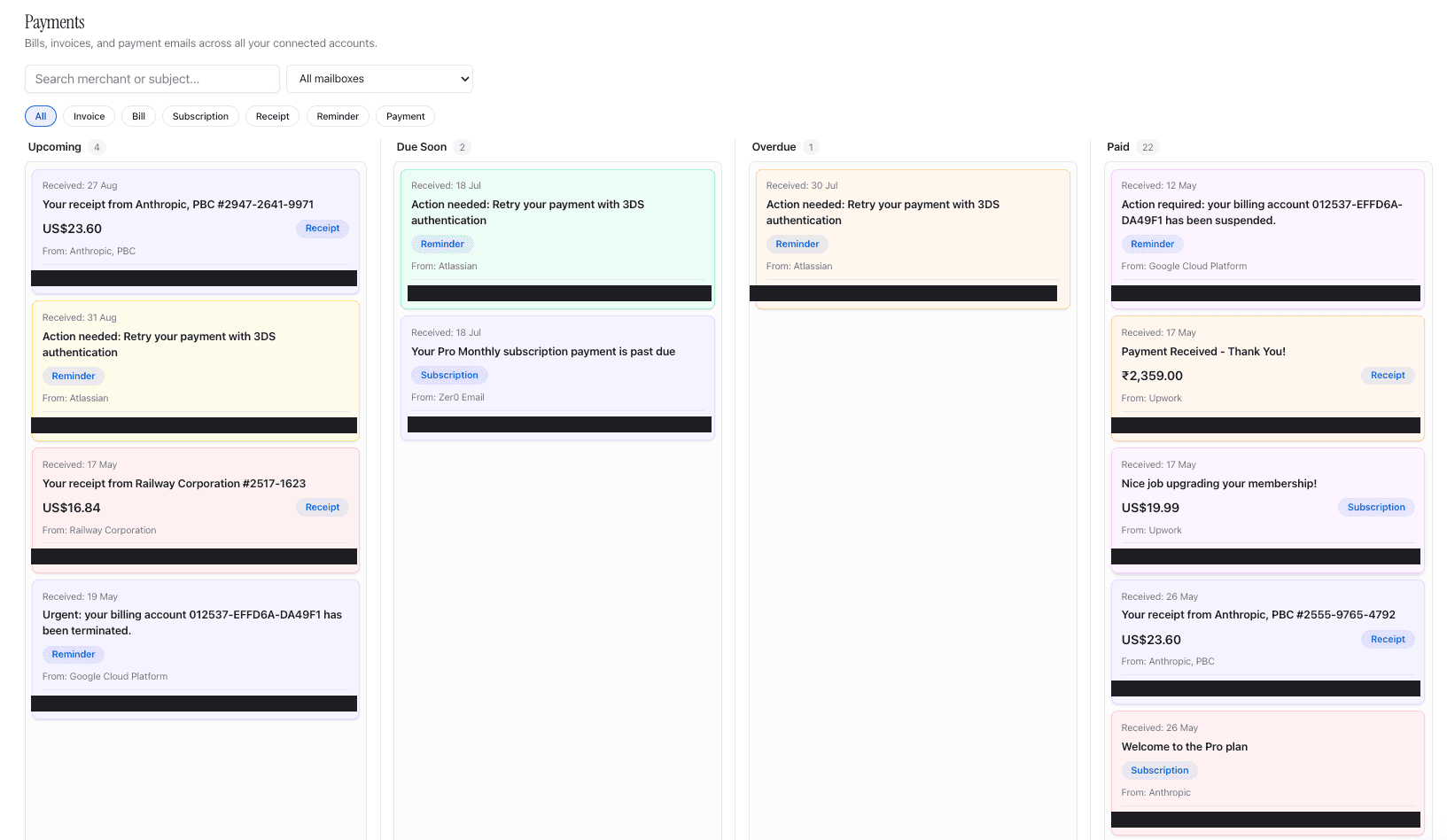Viewport: 1447px width, 840px height.
Task: Open Nice job upgrading your membership card
Action: click(1267, 509)
